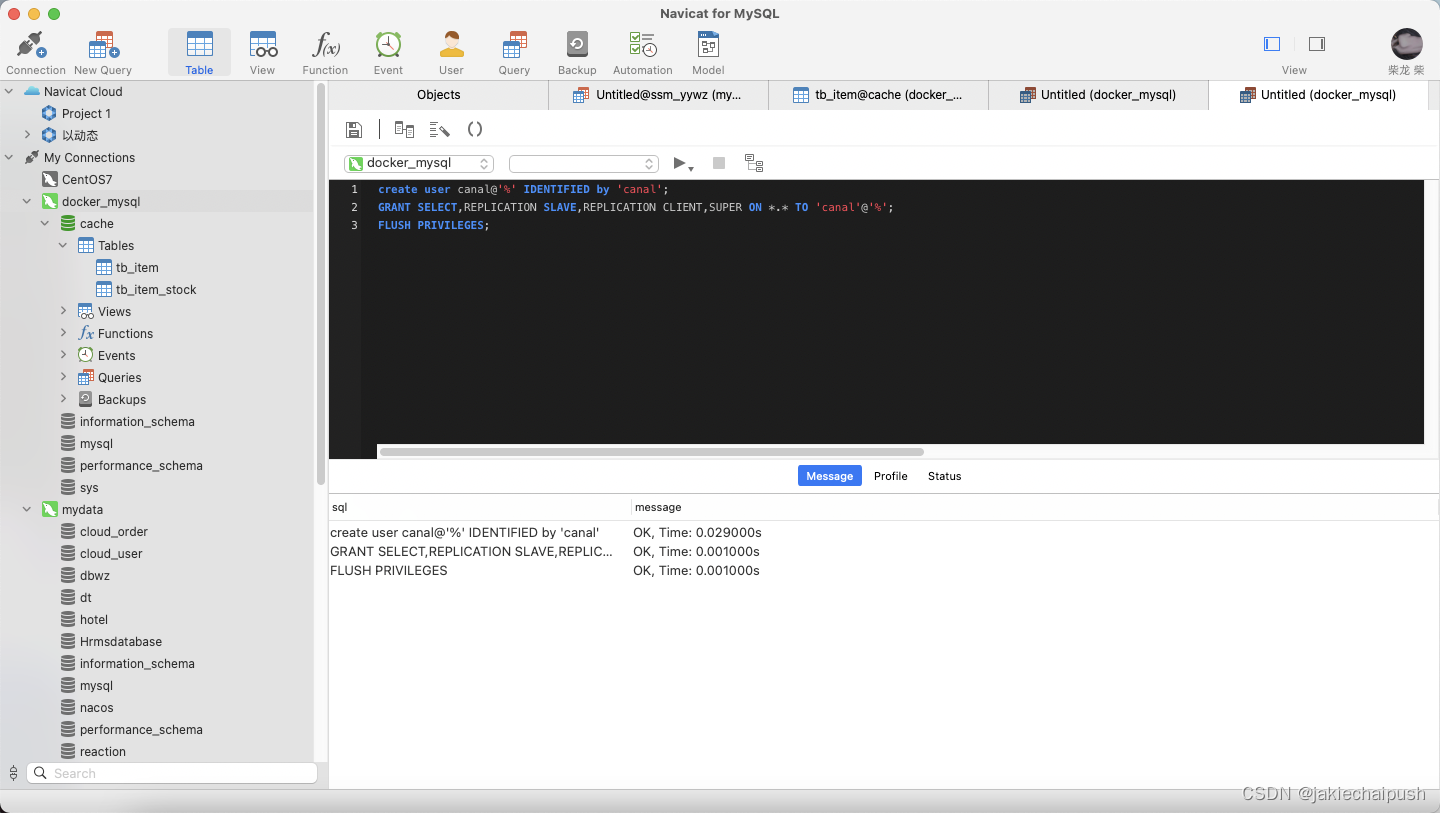
Task: Collapse the Navicat Cloud tree node
Action: point(9,91)
